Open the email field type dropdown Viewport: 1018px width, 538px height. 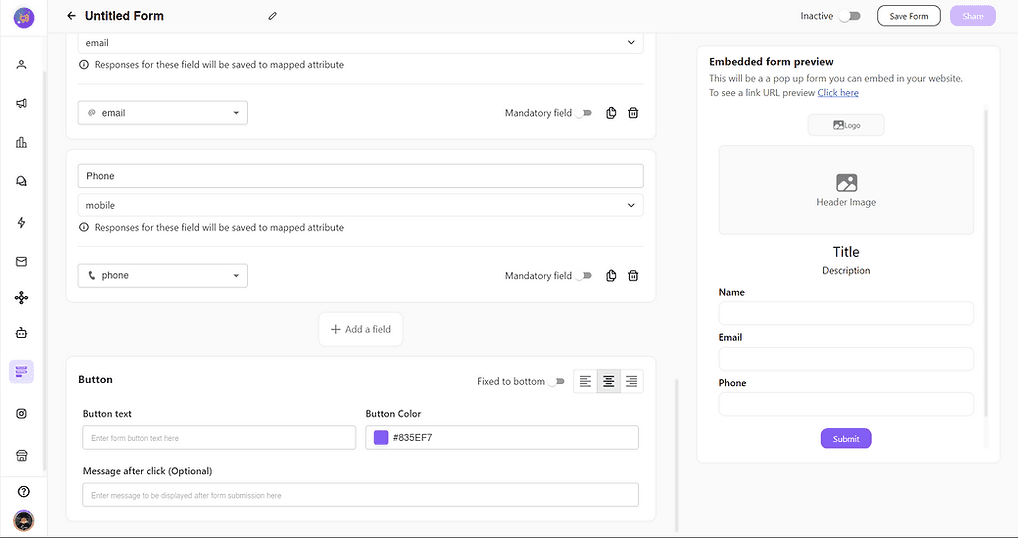coord(163,113)
